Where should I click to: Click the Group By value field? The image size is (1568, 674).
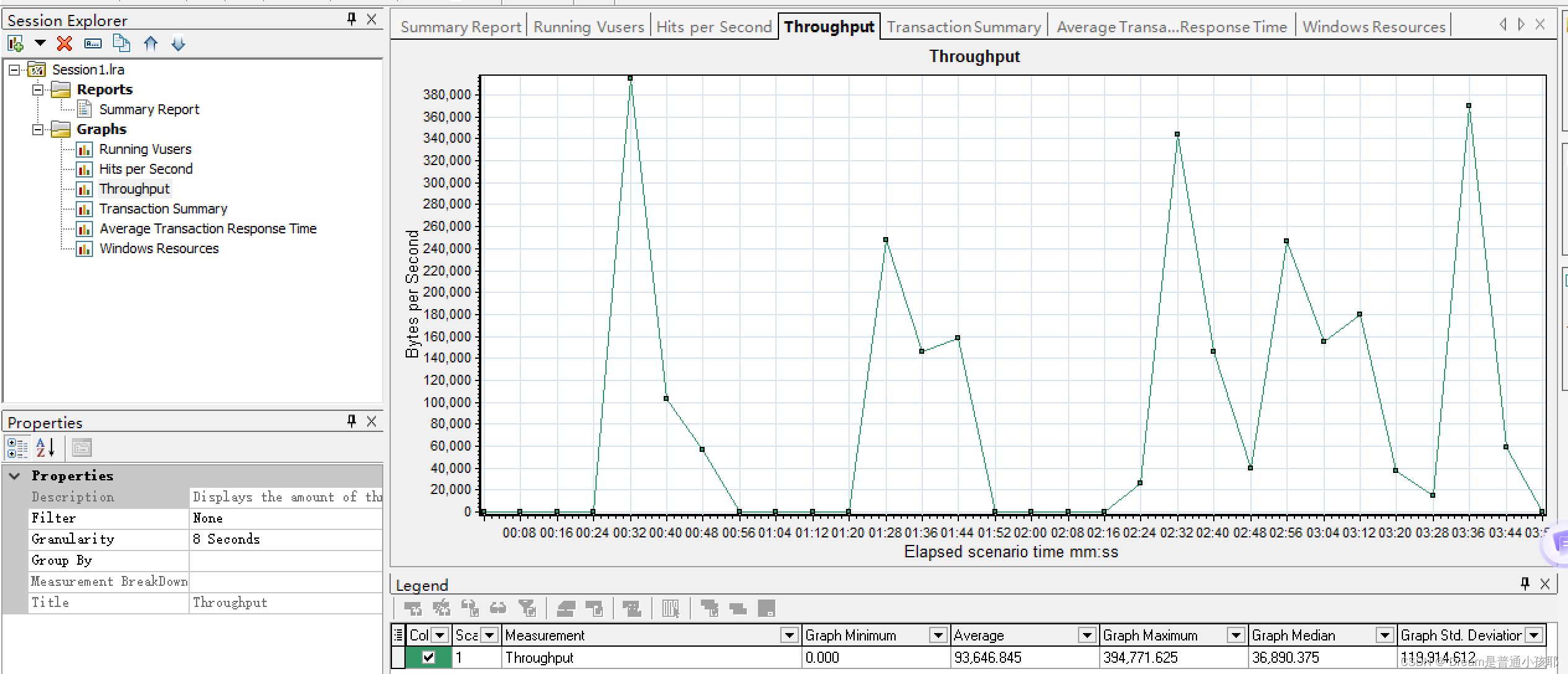(285, 560)
